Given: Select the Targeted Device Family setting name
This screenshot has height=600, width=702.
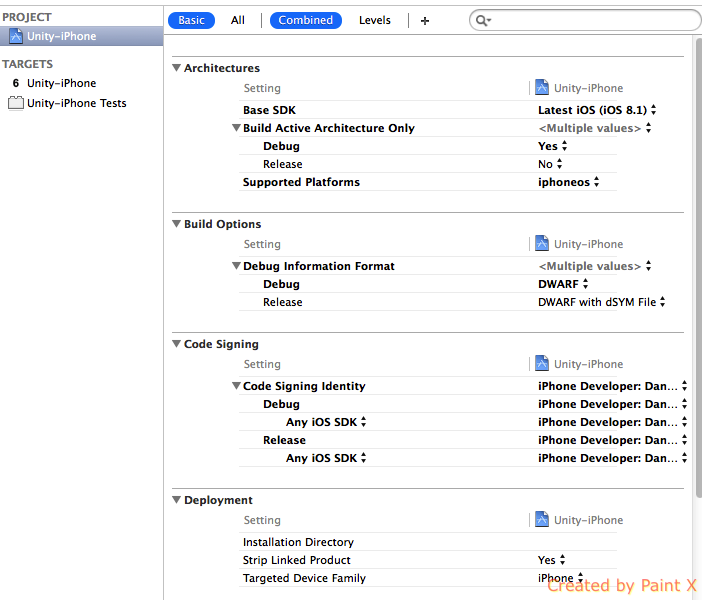Looking at the screenshot, I should (304, 578).
